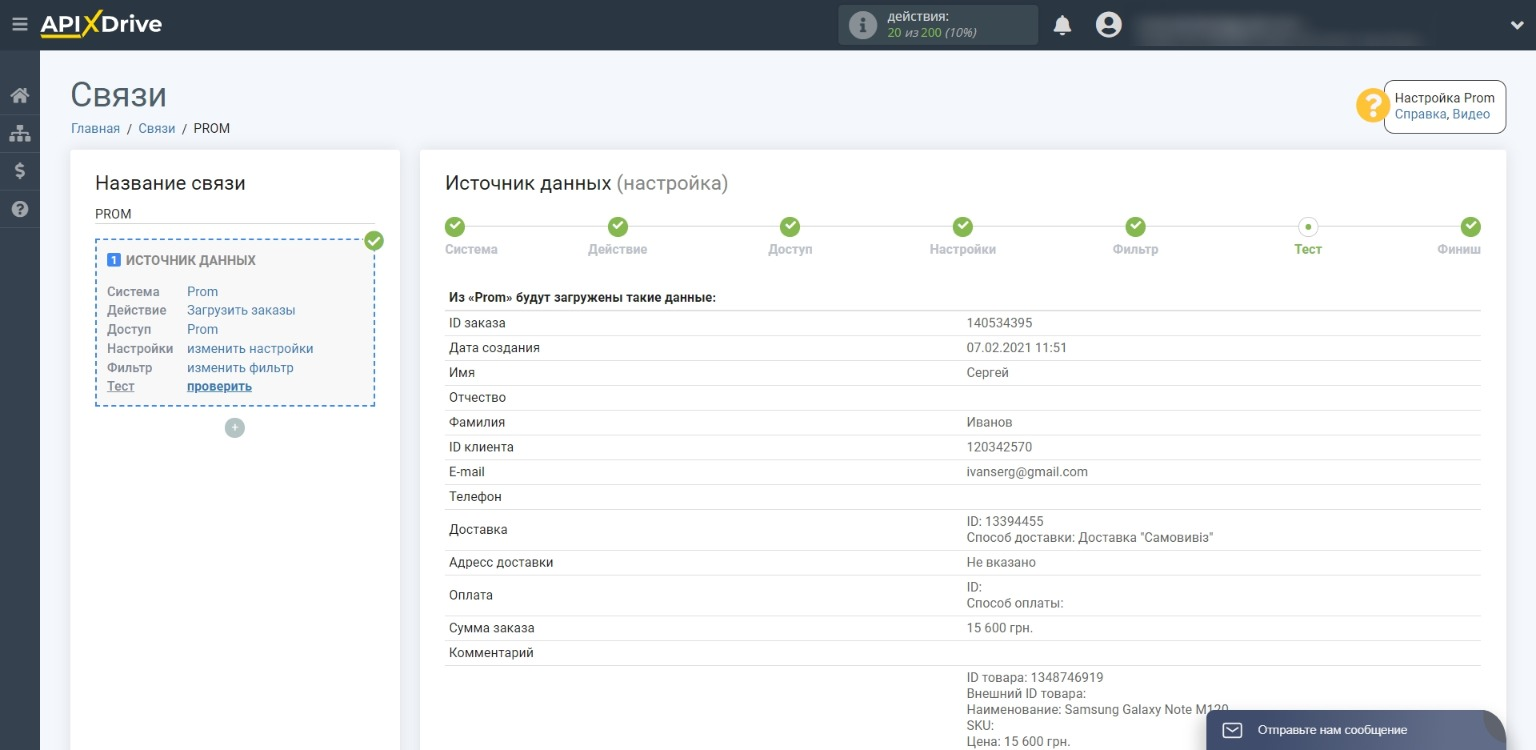Screen dimensions: 1536x750
Task: Click the ApiX-Drive logo
Action: pyautogui.click(x=101, y=25)
